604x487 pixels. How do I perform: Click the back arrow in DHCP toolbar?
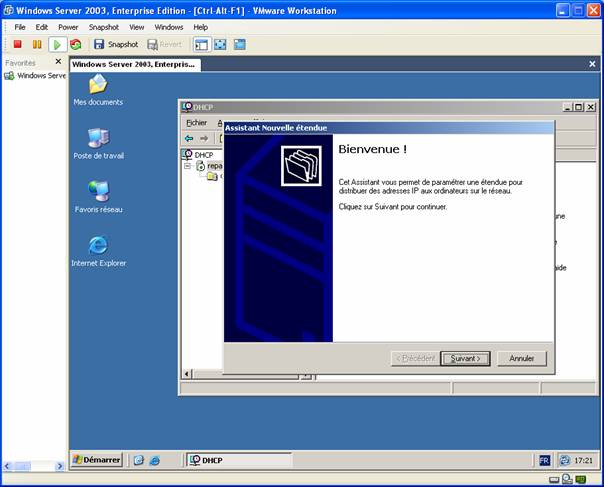[189, 138]
